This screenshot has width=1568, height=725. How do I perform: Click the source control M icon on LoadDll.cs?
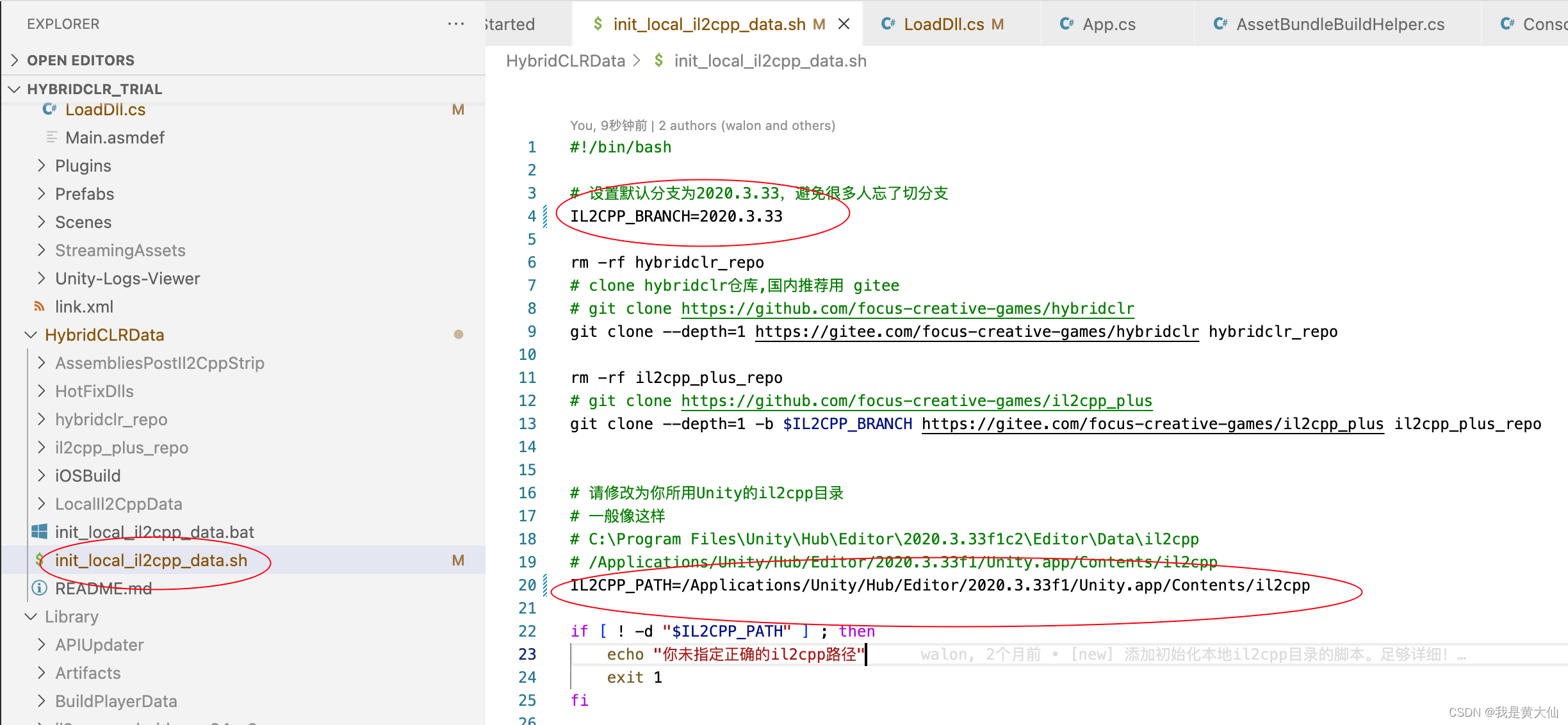tap(459, 109)
